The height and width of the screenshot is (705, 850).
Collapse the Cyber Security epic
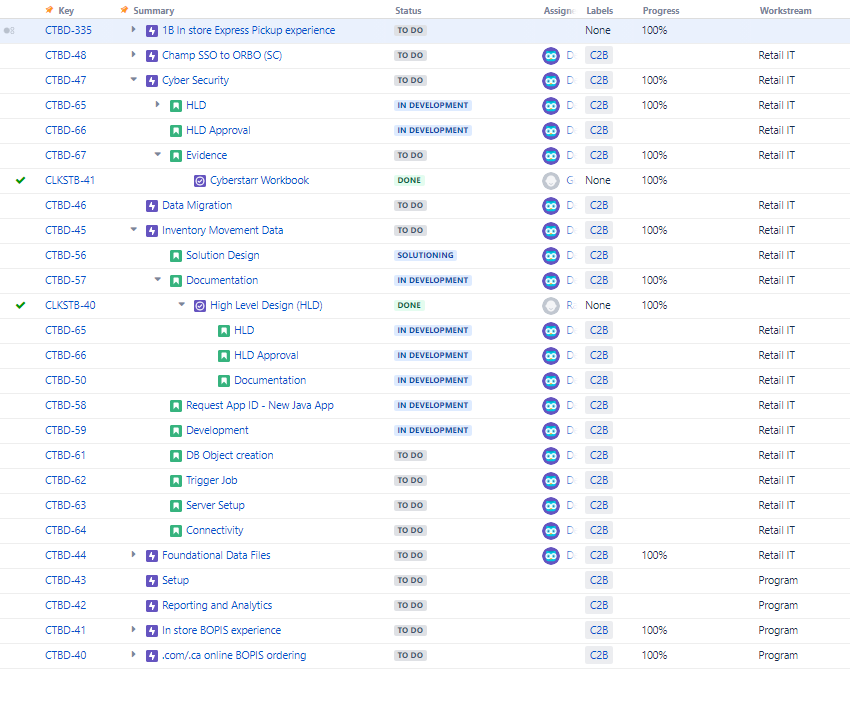tap(133, 79)
